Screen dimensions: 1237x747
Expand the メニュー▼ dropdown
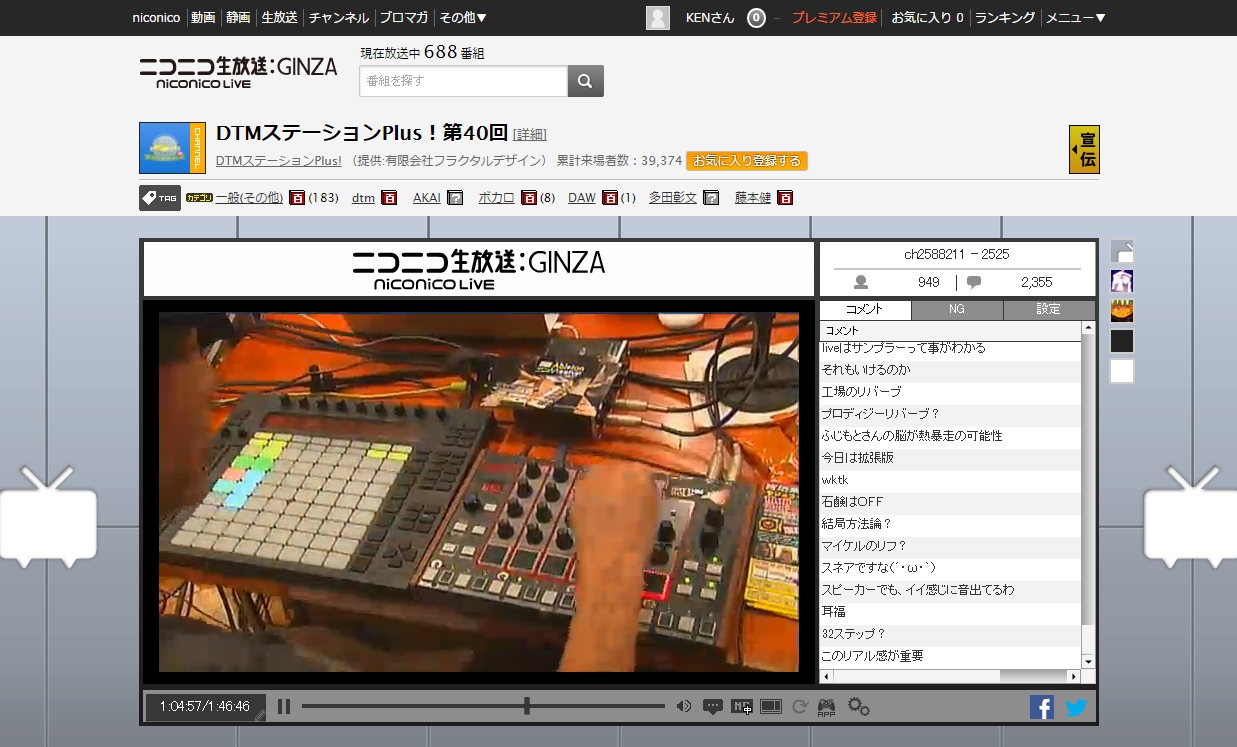click(x=1076, y=17)
